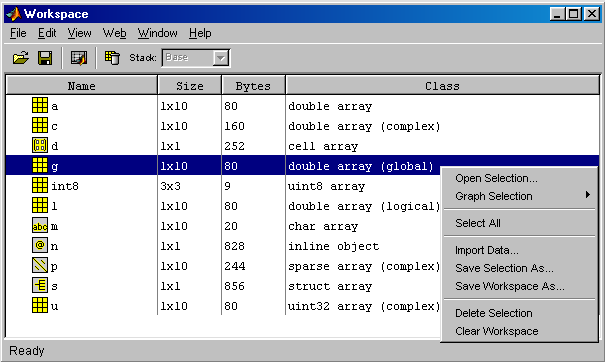Screen dimensions: 605x362
Task: Choose Clear Workspace from context menu
Action: pyautogui.click(x=497, y=331)
